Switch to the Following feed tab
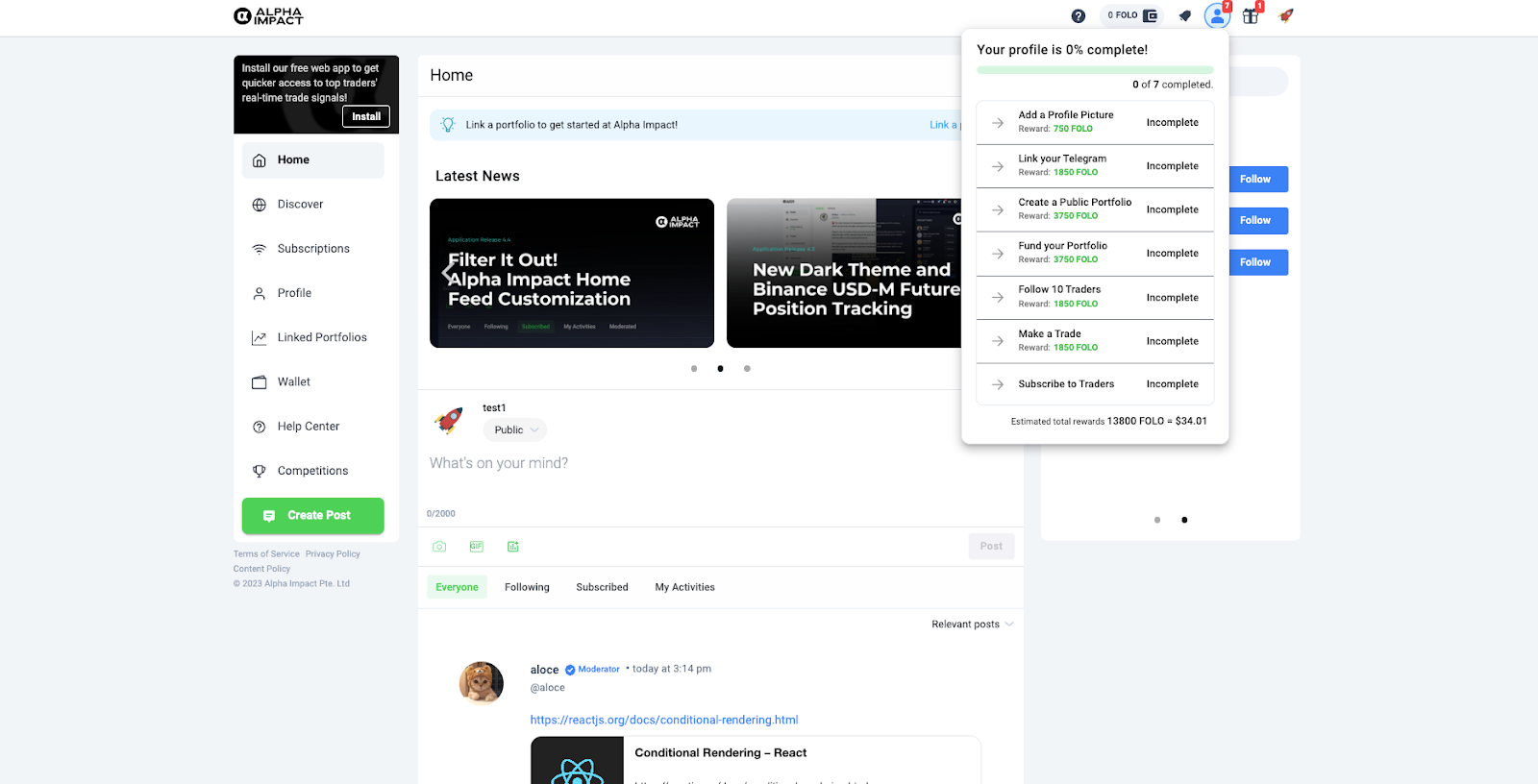 pos(527,587)
